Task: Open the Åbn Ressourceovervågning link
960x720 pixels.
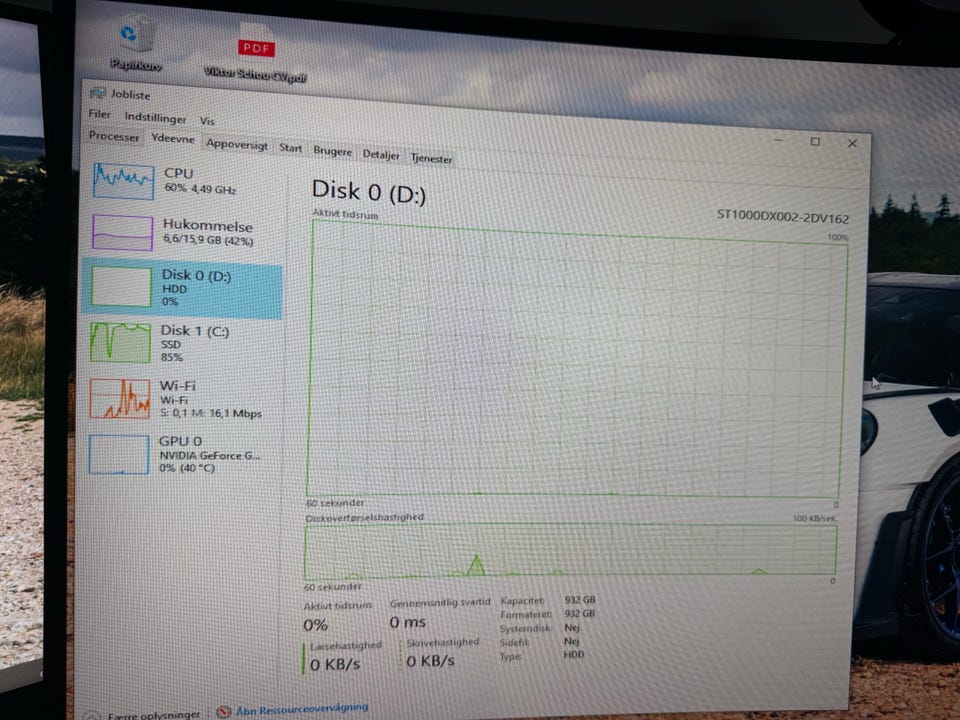Action: click(302, 709)
